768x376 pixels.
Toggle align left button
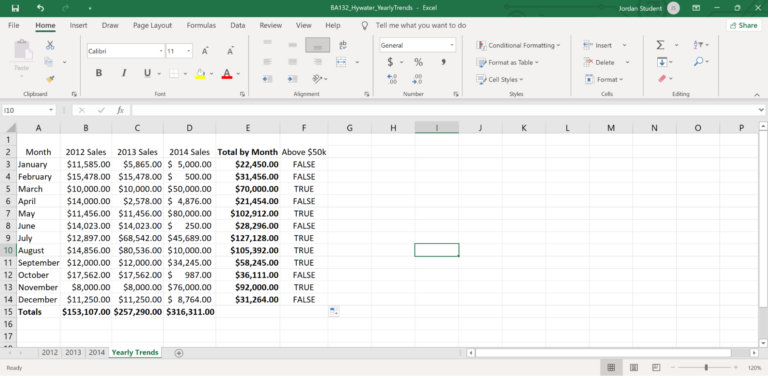point(267,62)
